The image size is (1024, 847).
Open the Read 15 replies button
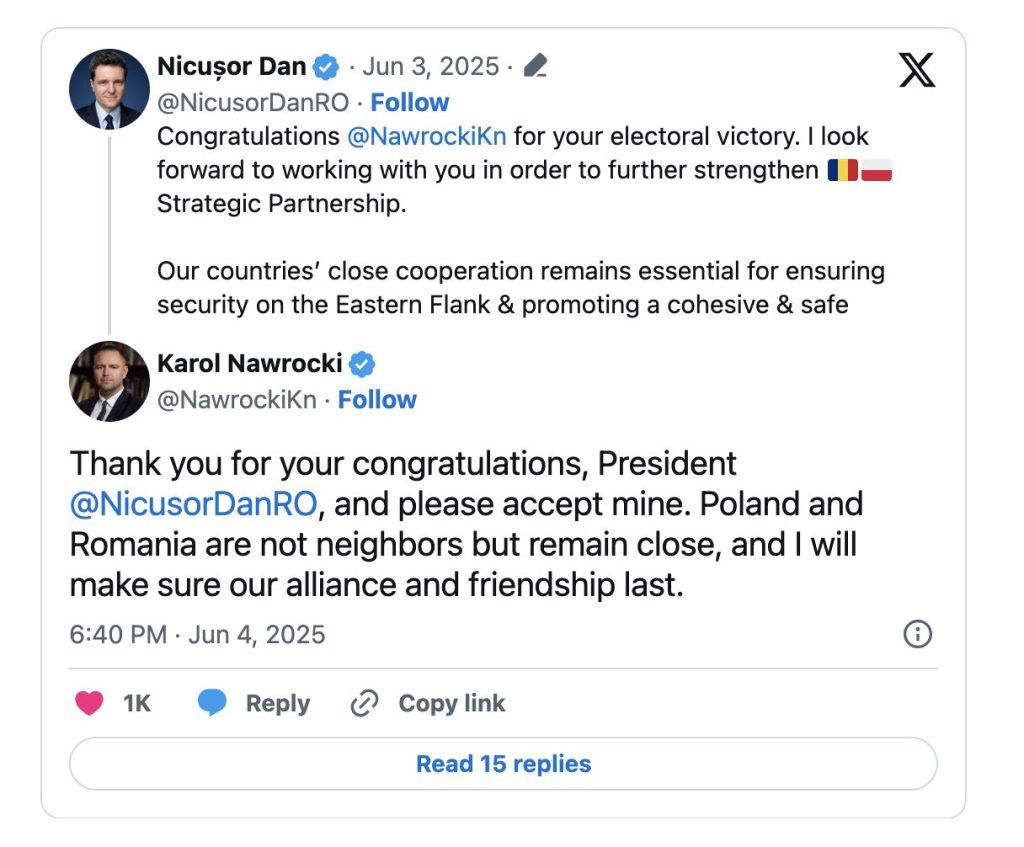(x=504, y=764)
